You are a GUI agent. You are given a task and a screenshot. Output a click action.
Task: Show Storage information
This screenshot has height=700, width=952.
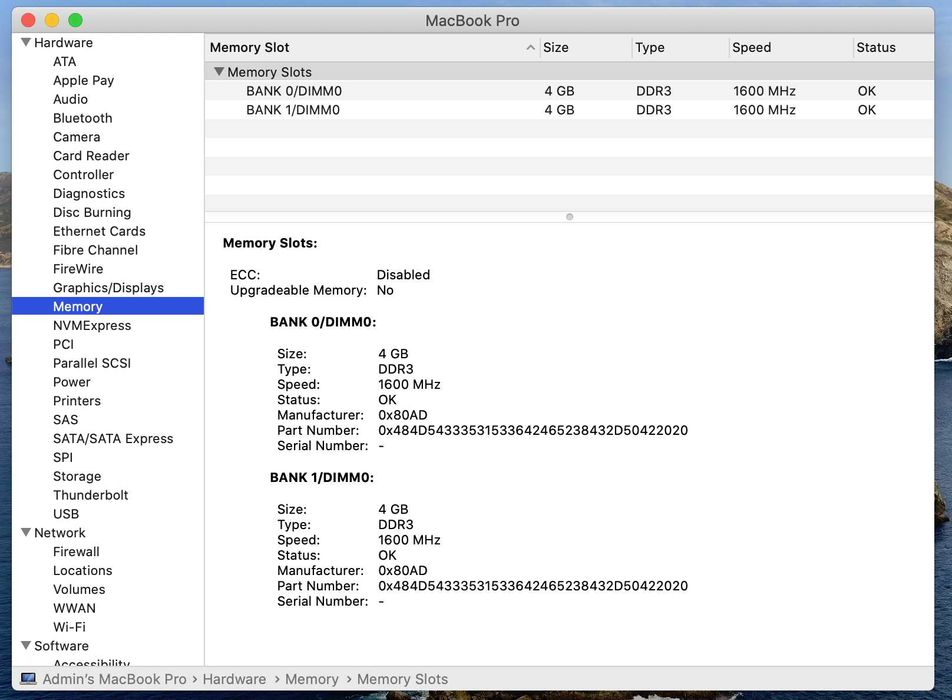(x=77, y=476)
